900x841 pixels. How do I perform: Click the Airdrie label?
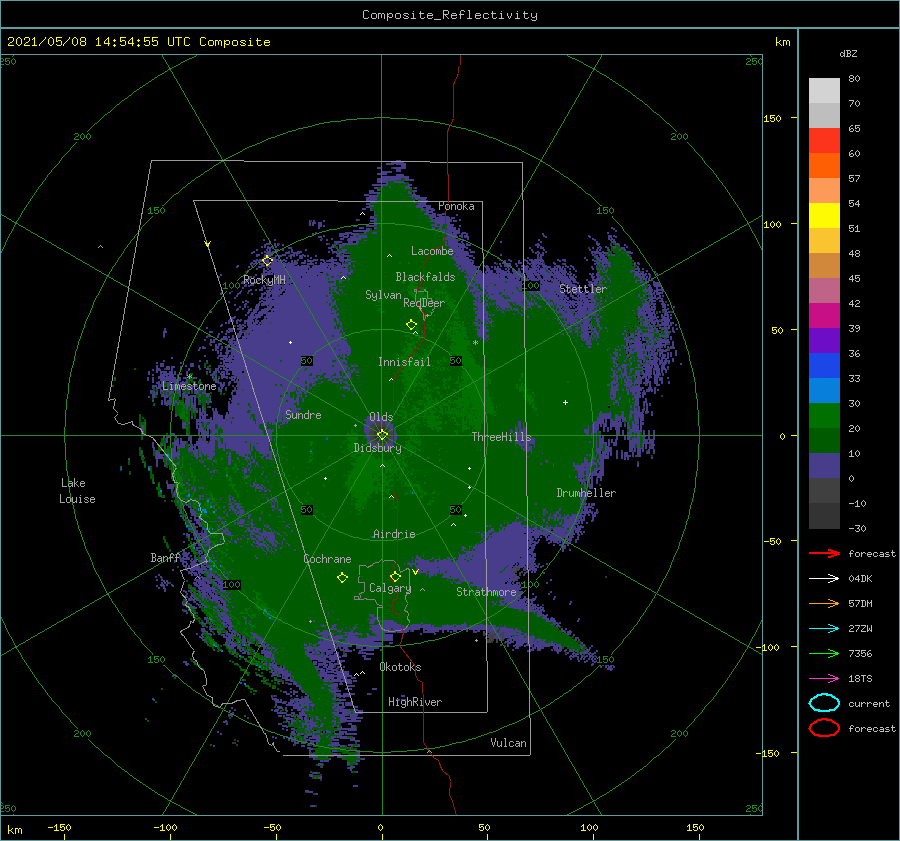[394, 534]
